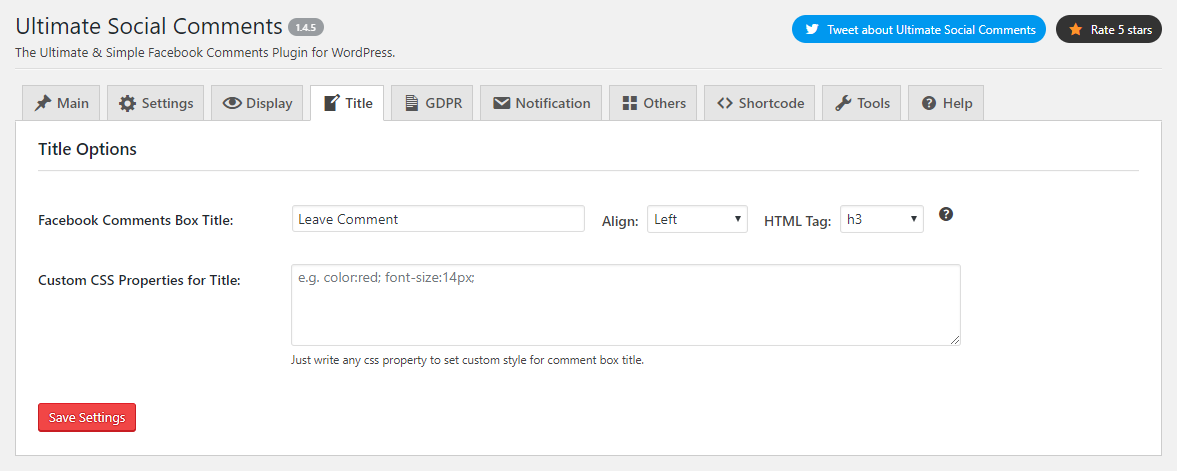Tweet about Ultimate Social Comments
This screenshot has height=471, width=1177.
click(x=918, y=30)
